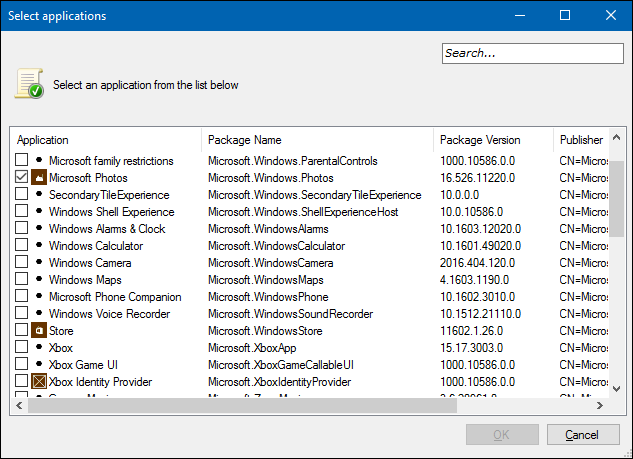Click the Xbox Identity Provider icon

[x=39, y=382]
